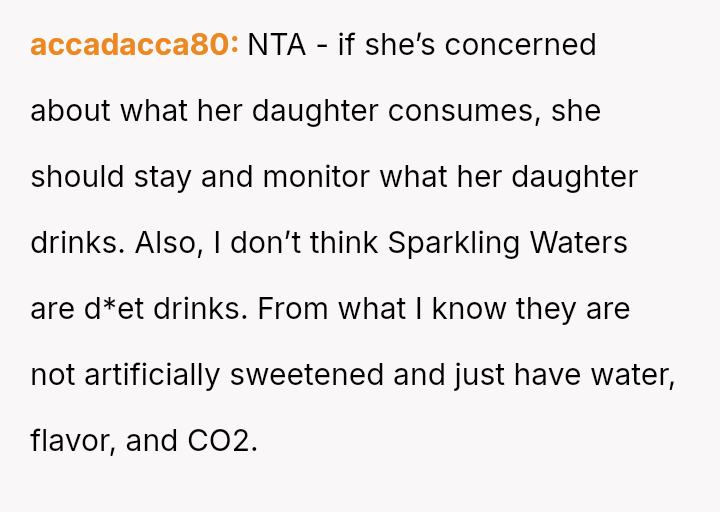Click the word know in fifth line
This screenshot has width=720, height=512.
pos(469,309)
